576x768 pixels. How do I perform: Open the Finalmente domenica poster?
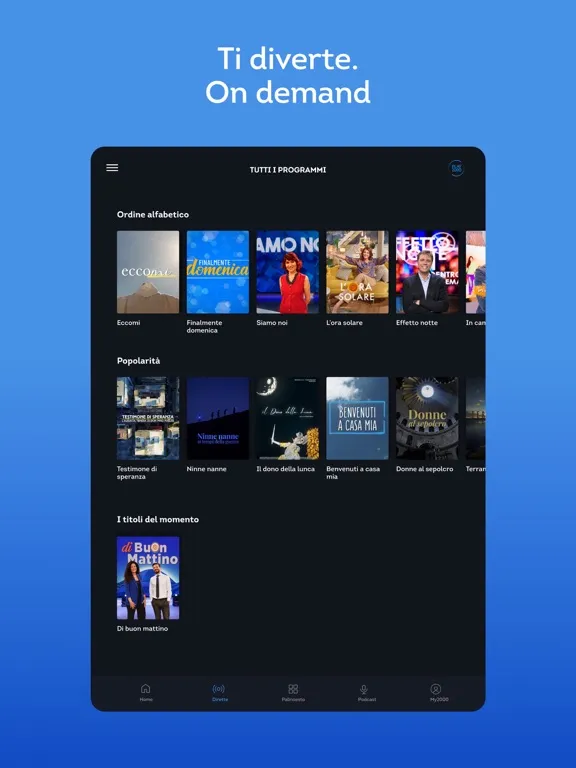[x=218, y=272]
